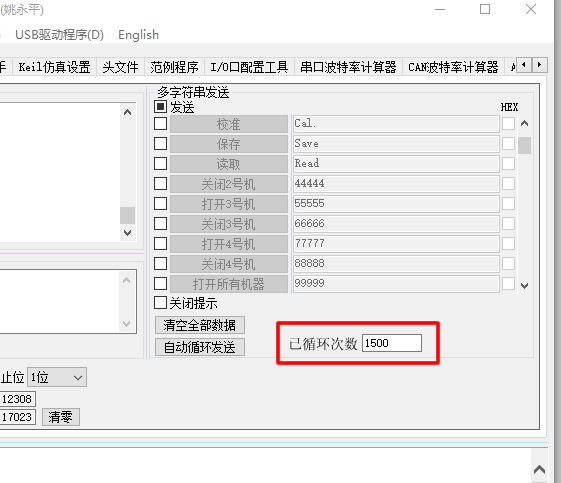The image size is (561, 483).
Task: Click the 77777 text field
Action: (396, 244)
